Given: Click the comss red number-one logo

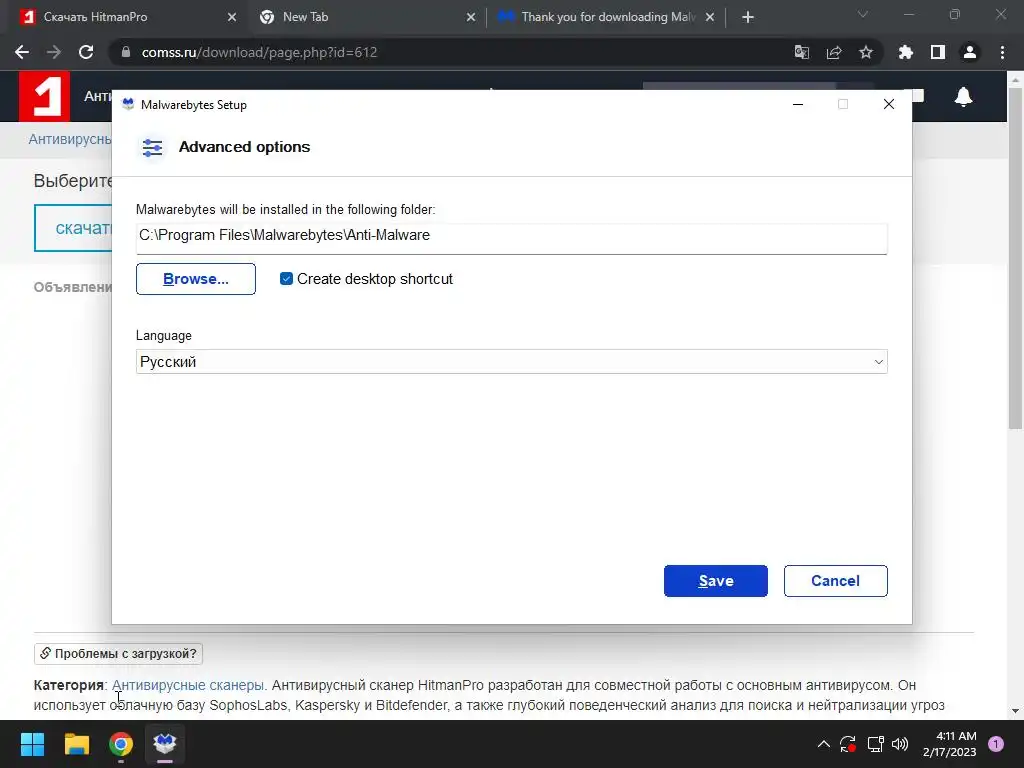Looking at the screenshot, I should (44, 97).
